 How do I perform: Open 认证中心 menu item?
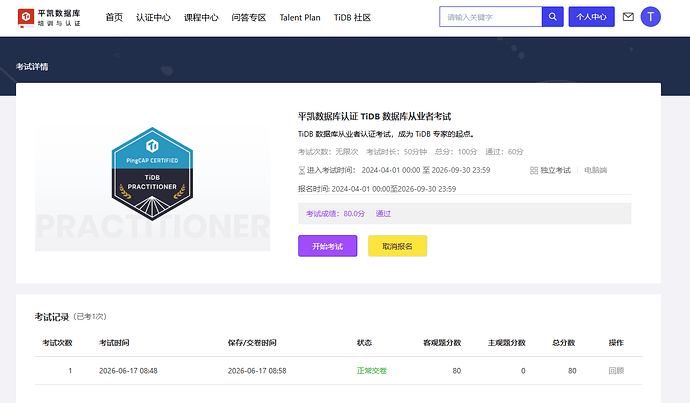(x=153, y=18)
